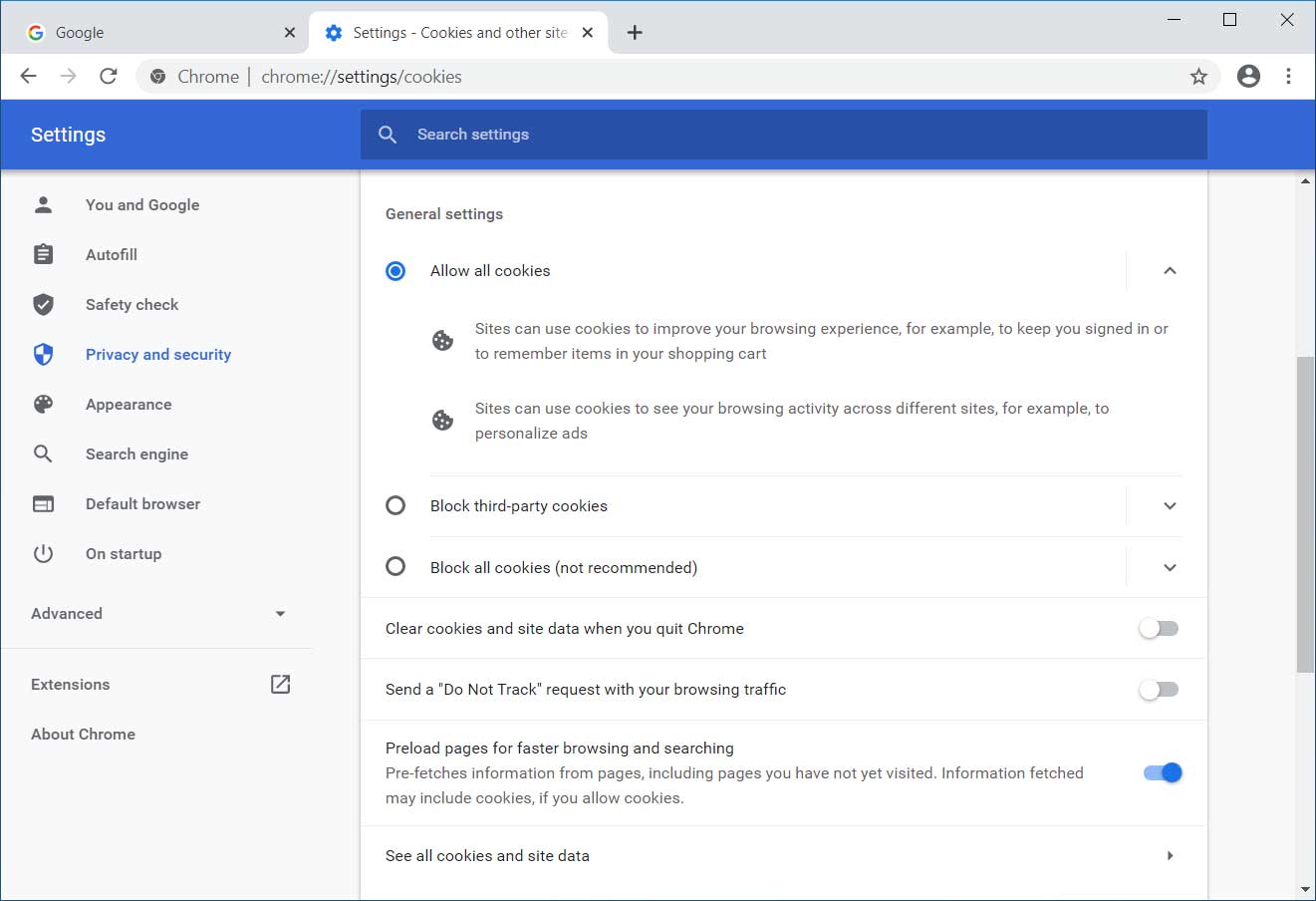Screen dimensions: 1316x901
Task: Enable the Do Not Track request toggle
Action: pos(1160,690)
